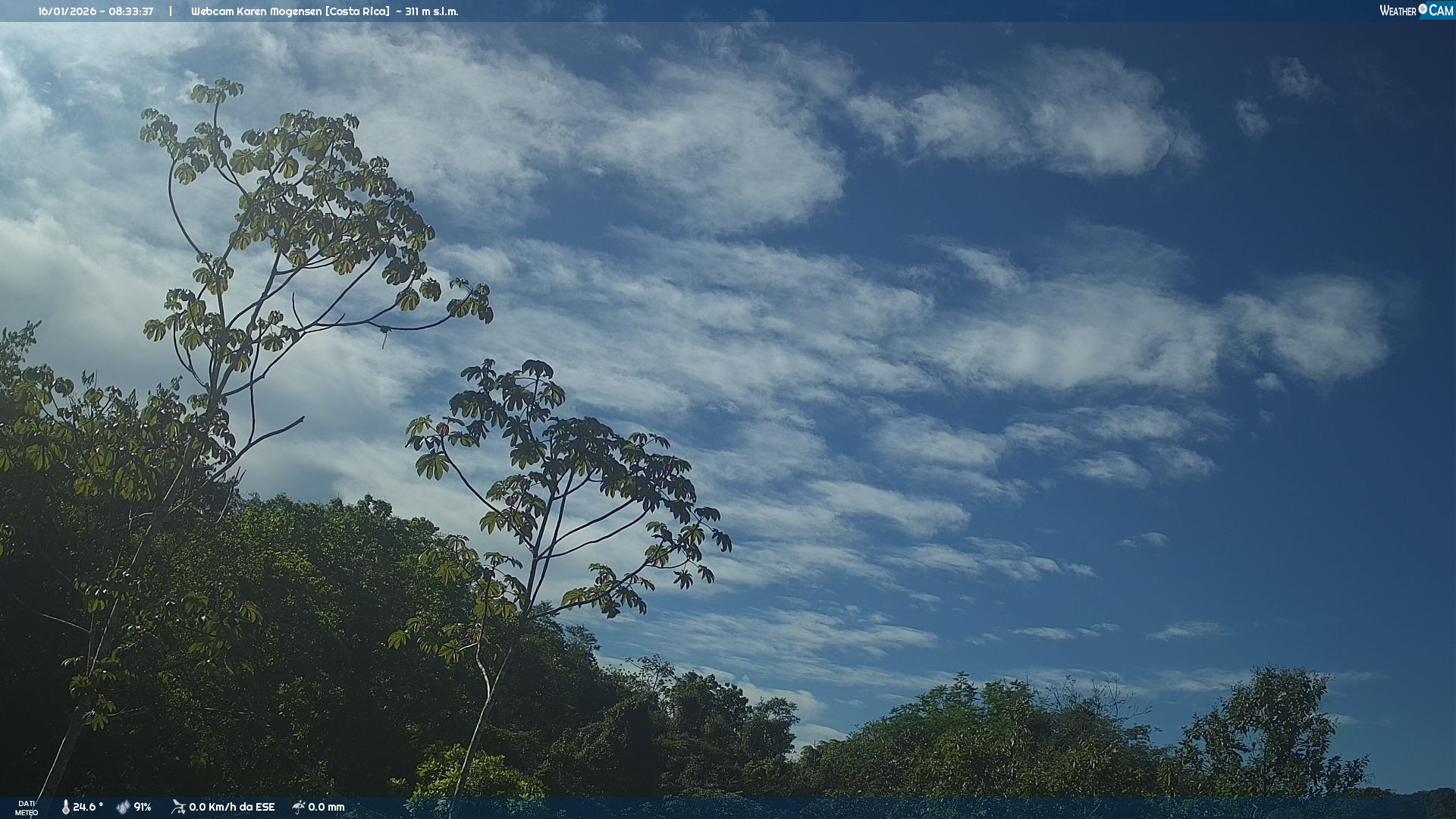Click the Webcam Karen Mogensen title

coord(256,11)
